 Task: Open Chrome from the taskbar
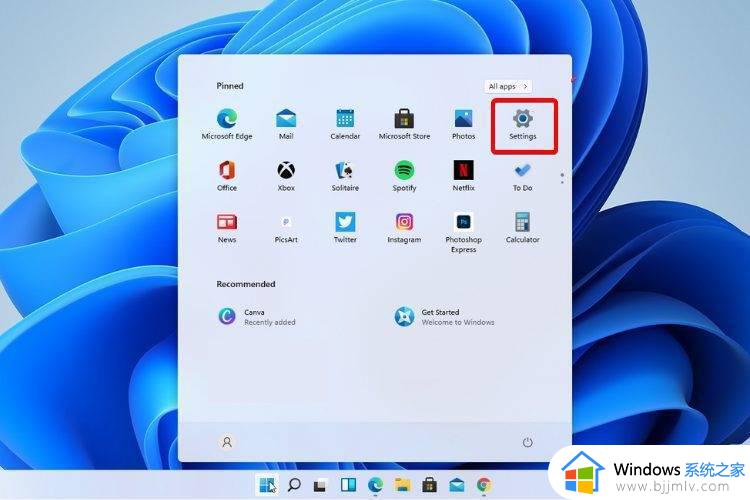tap(484, 485)
